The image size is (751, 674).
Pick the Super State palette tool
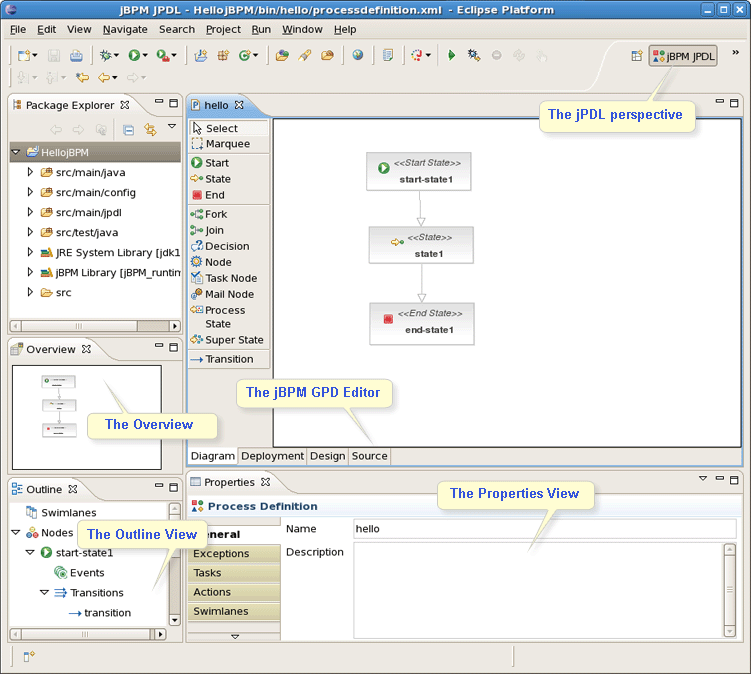point(234,340)
